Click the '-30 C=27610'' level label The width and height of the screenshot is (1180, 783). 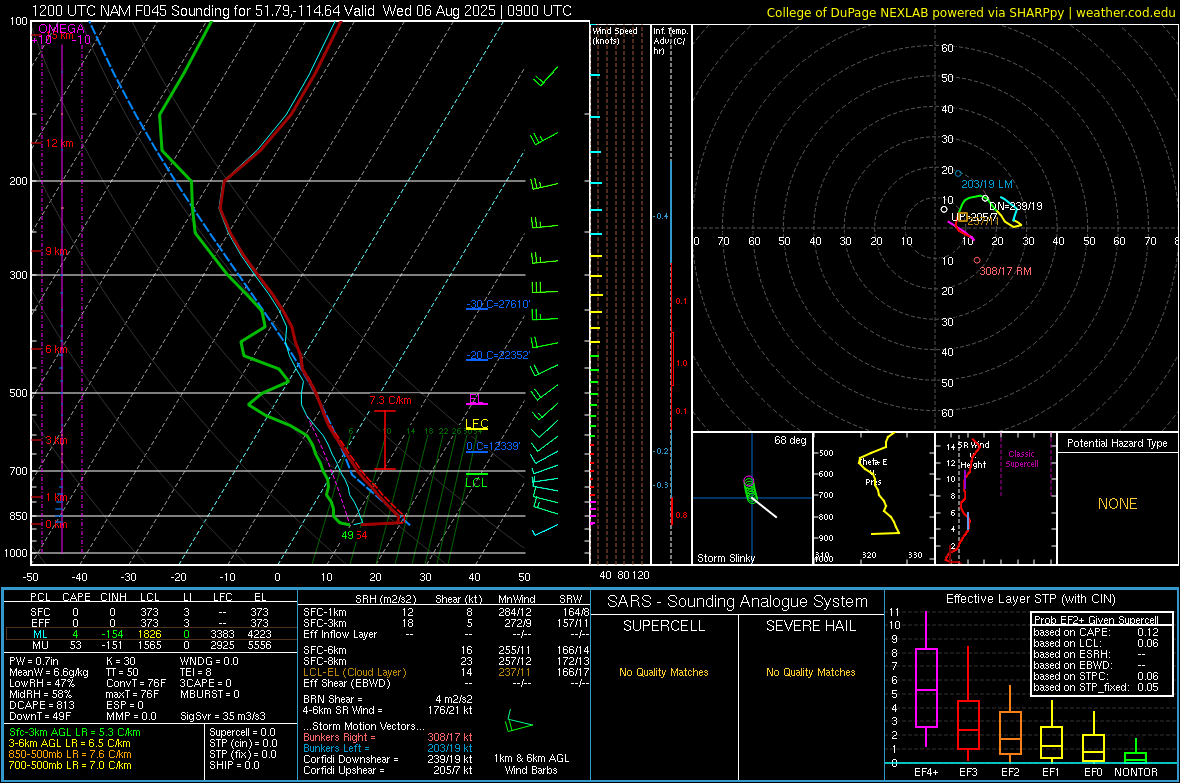(x=498, y=304)
